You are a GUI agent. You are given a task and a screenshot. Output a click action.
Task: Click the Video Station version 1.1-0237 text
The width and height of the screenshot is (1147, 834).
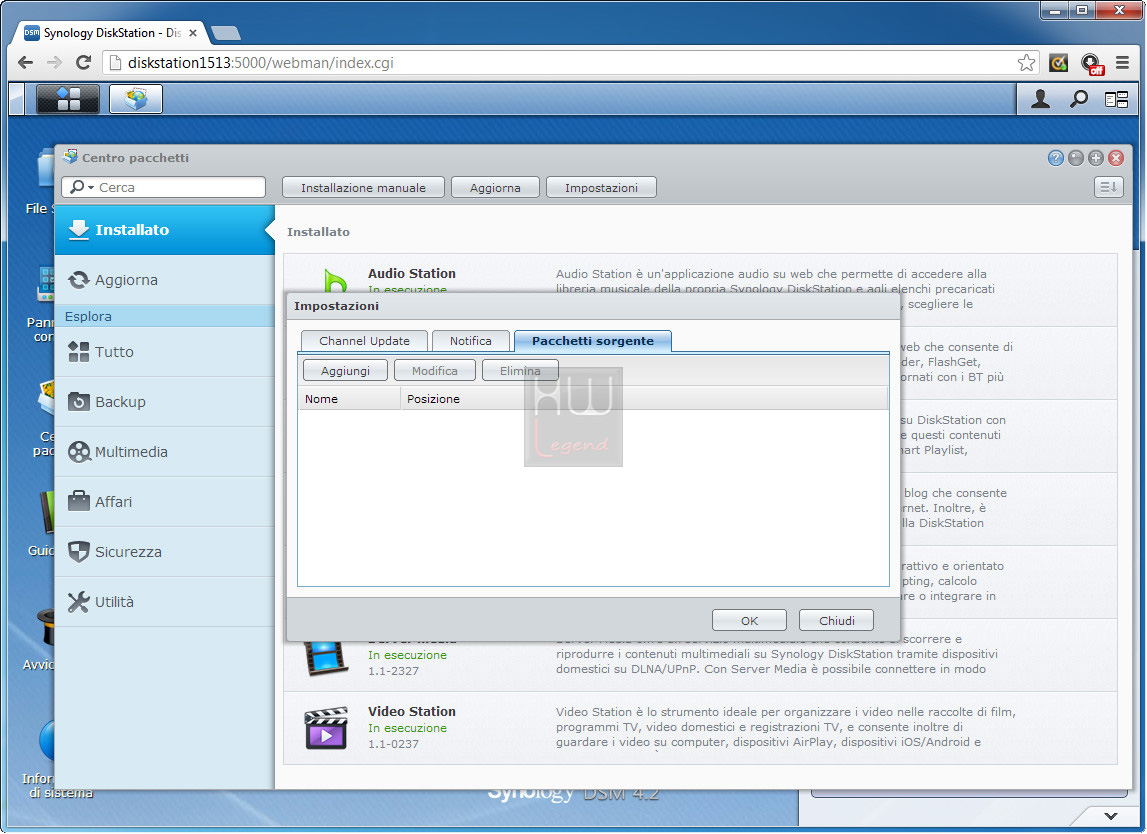tap(394, 744)
